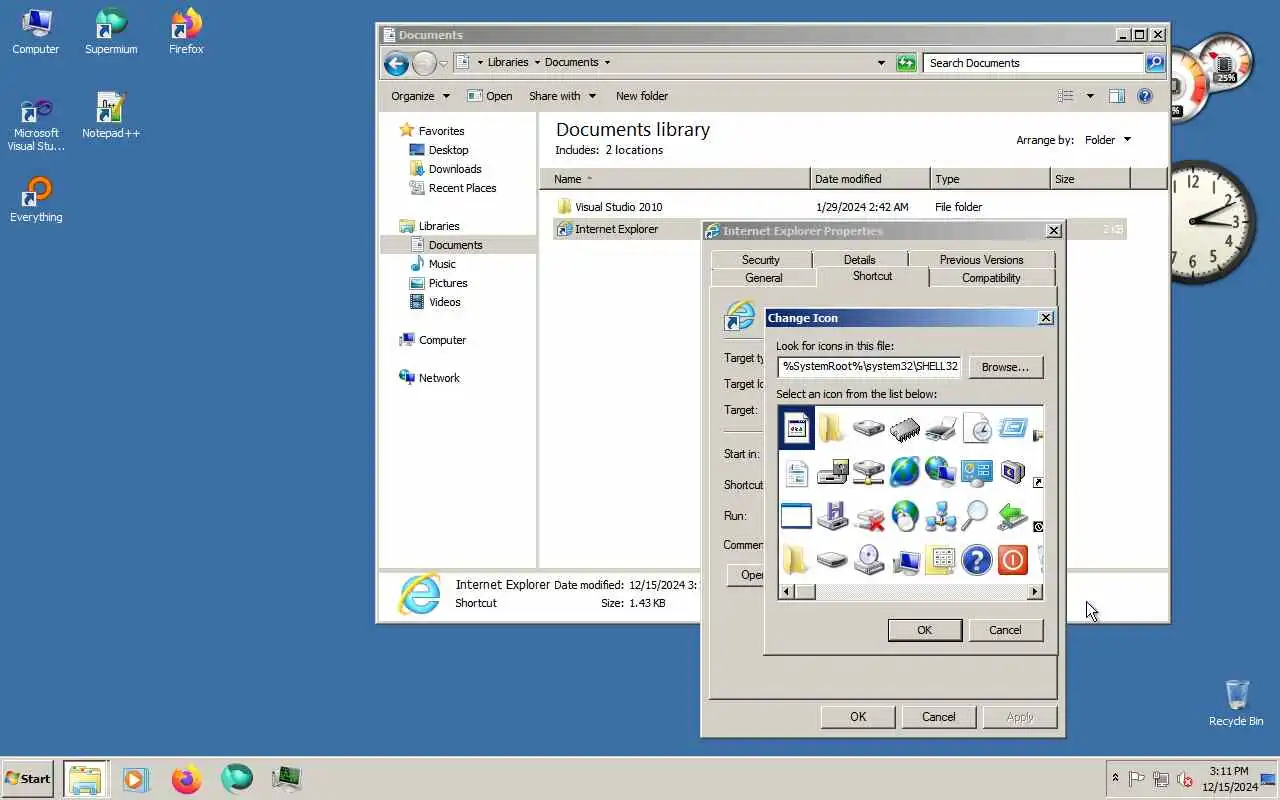Click OK in Internet Explorer Properties
The height and width of the screenshot is (800, 1280).
click(x=858, y=717)
